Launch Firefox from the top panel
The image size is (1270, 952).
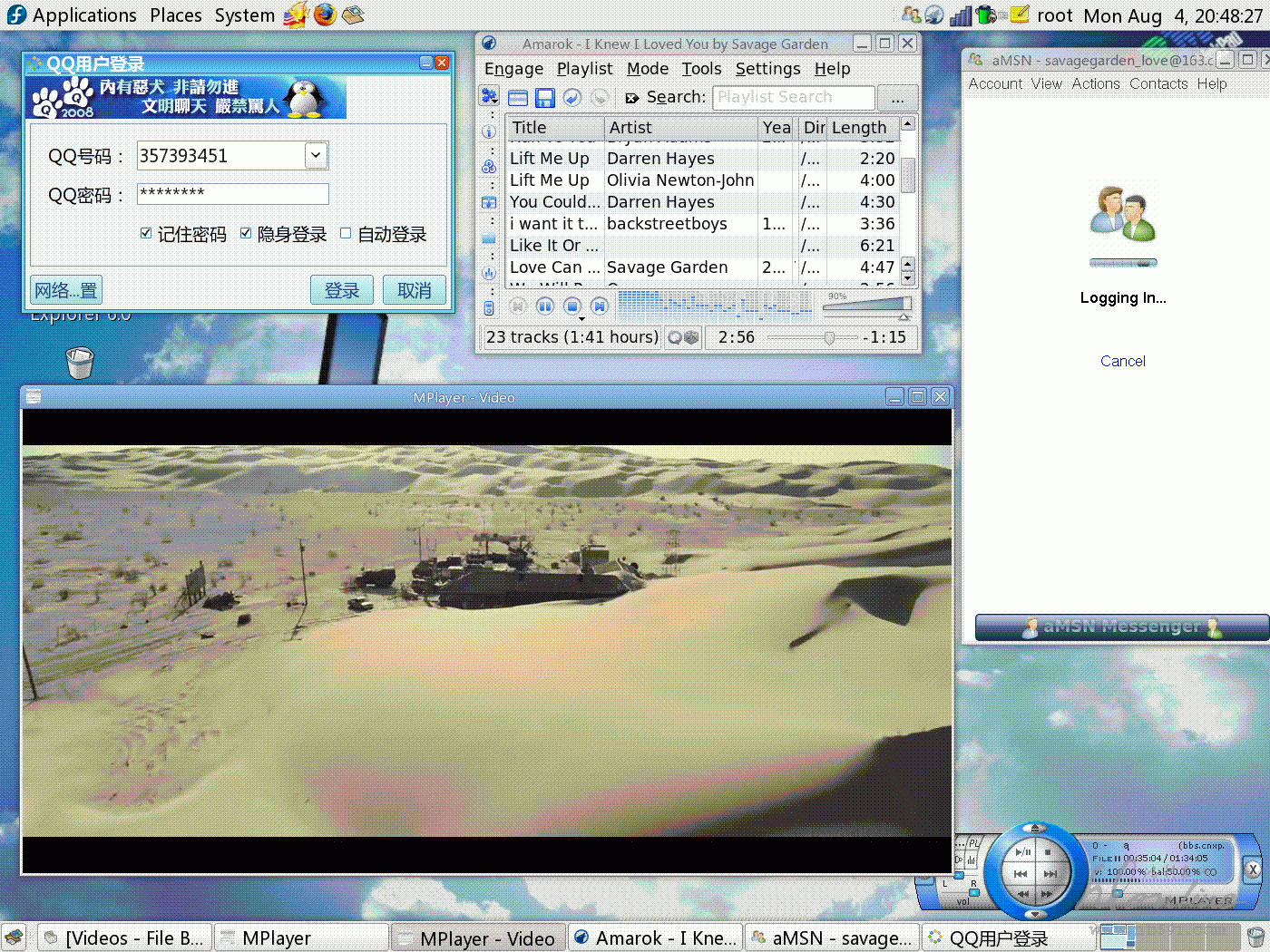tap(325, 15)
